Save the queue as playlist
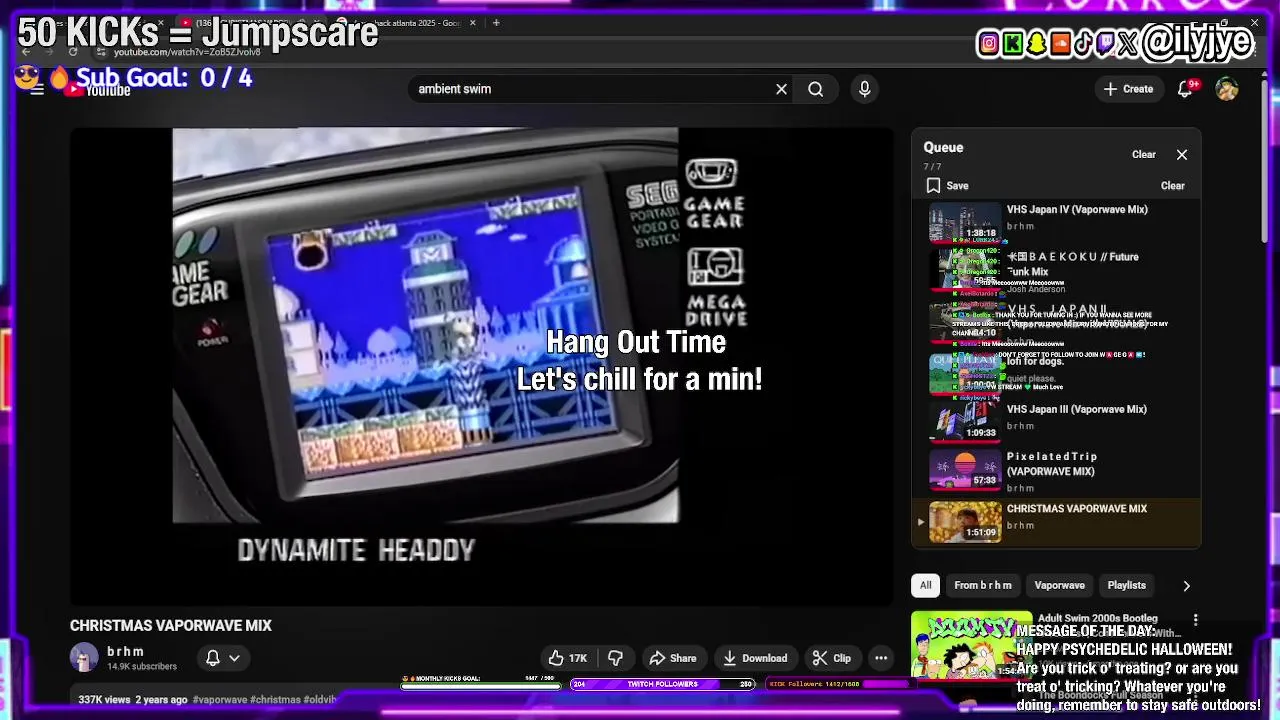The width and height of the screenshot is (1280, 720). point(947,186)
